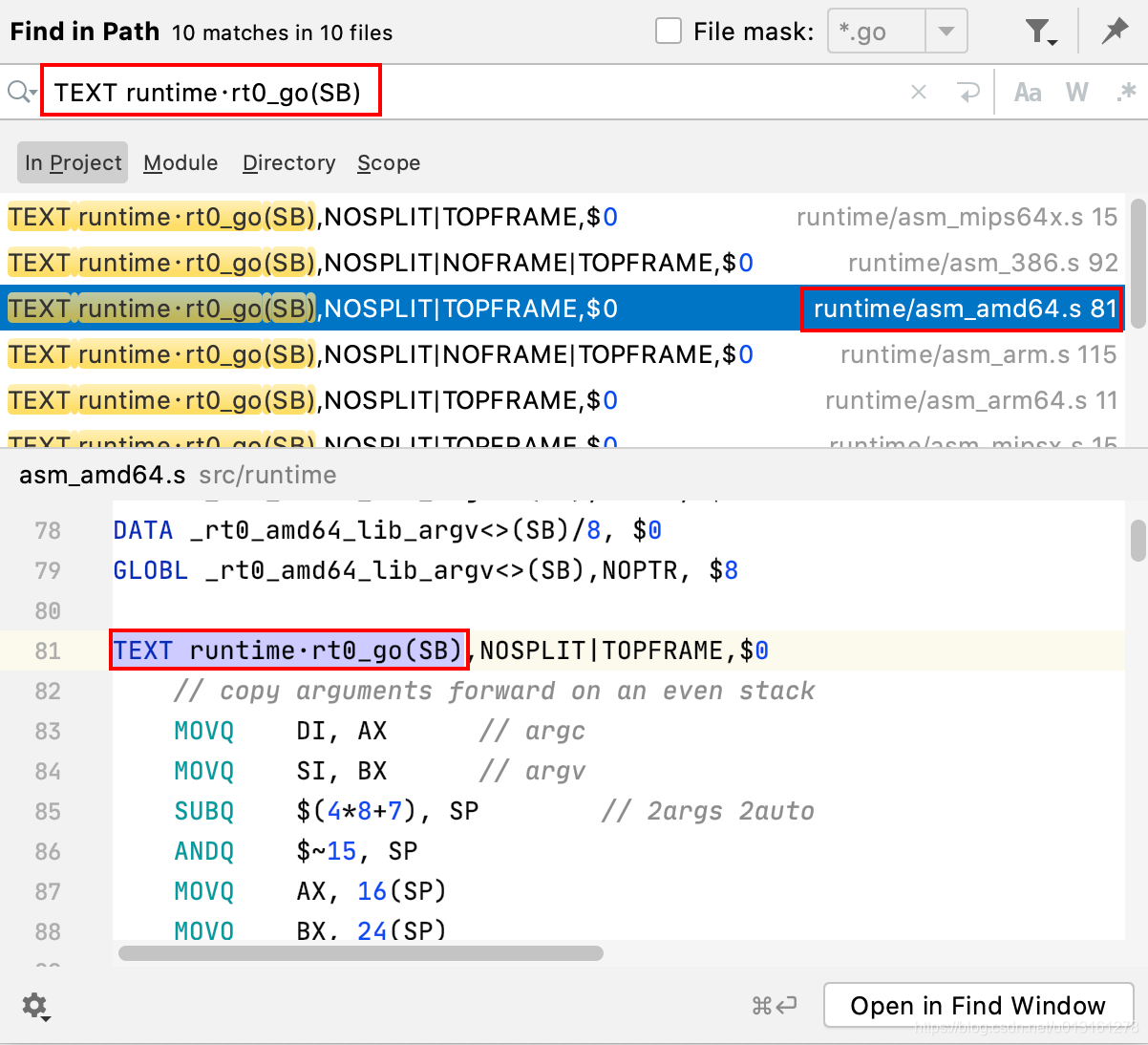Viewport: 1148px width, 1045px height.
Task: Select result in runtime/asm_mips64x.s 15
Action: tap(563, 217)
